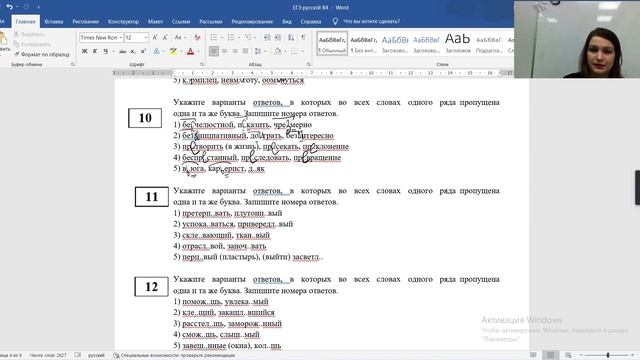Click Формат по образцу button
This screenshot has height=360, width=640.
tap(42, 54)
